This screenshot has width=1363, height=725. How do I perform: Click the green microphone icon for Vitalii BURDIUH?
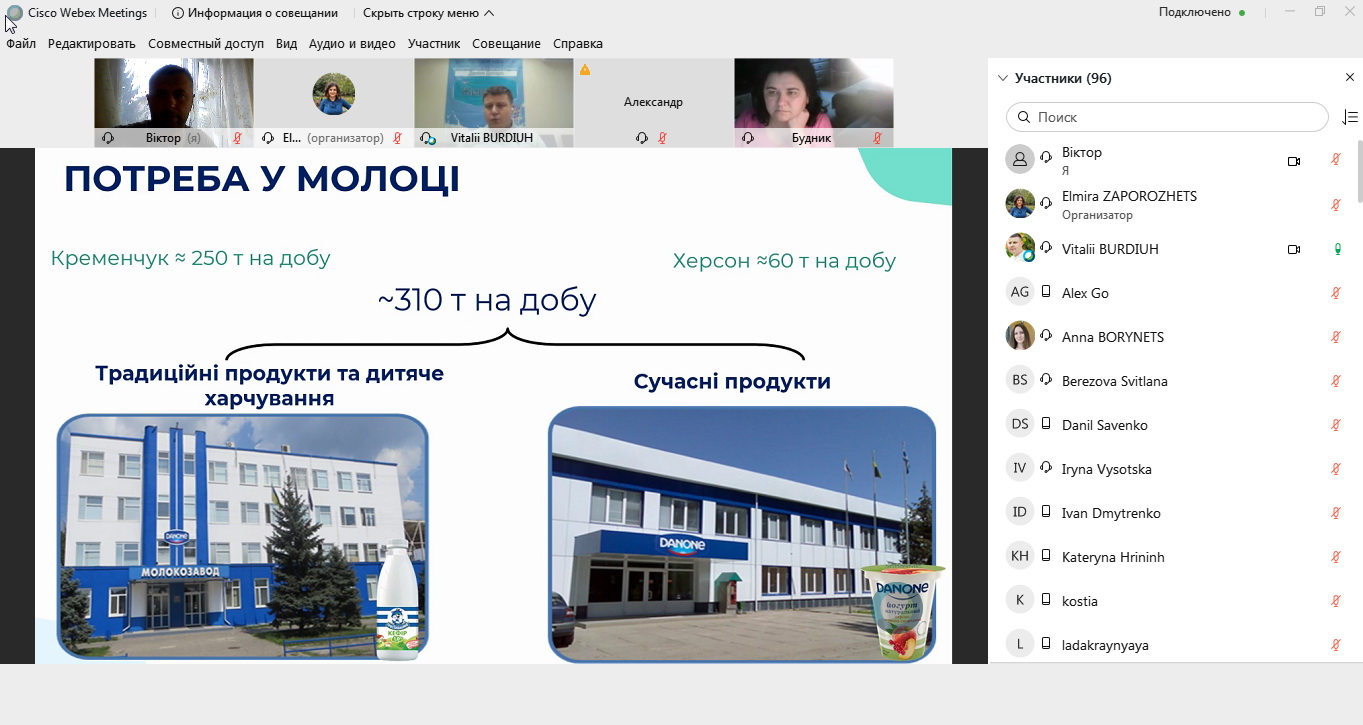point(1337,249)
